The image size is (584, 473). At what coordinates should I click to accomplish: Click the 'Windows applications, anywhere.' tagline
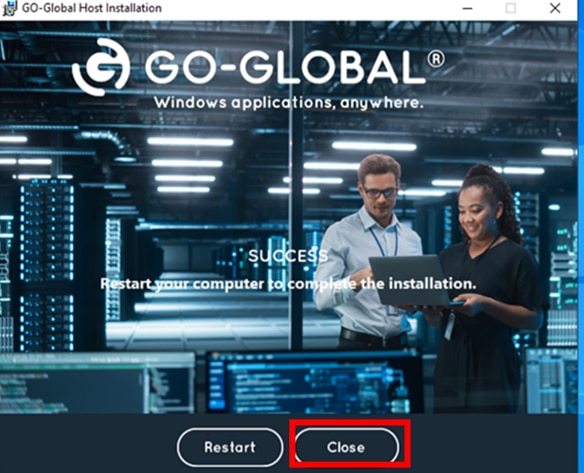tap(289, 103)
